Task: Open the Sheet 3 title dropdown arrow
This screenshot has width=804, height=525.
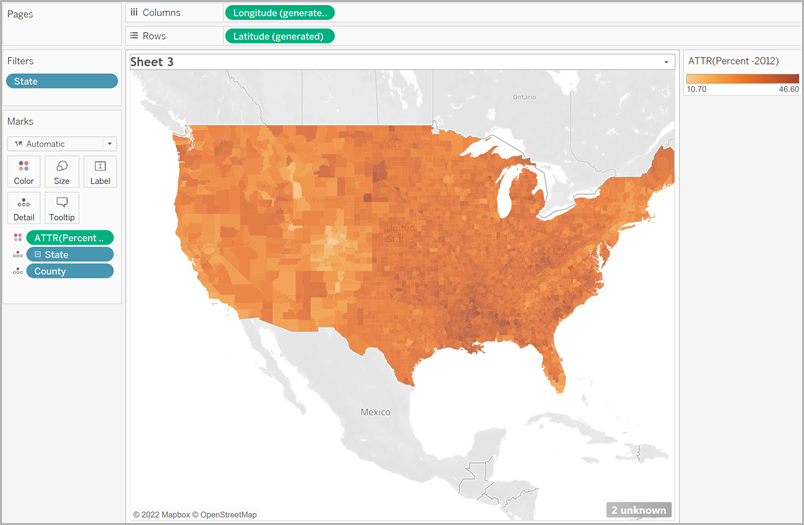Action: [666, 62]
